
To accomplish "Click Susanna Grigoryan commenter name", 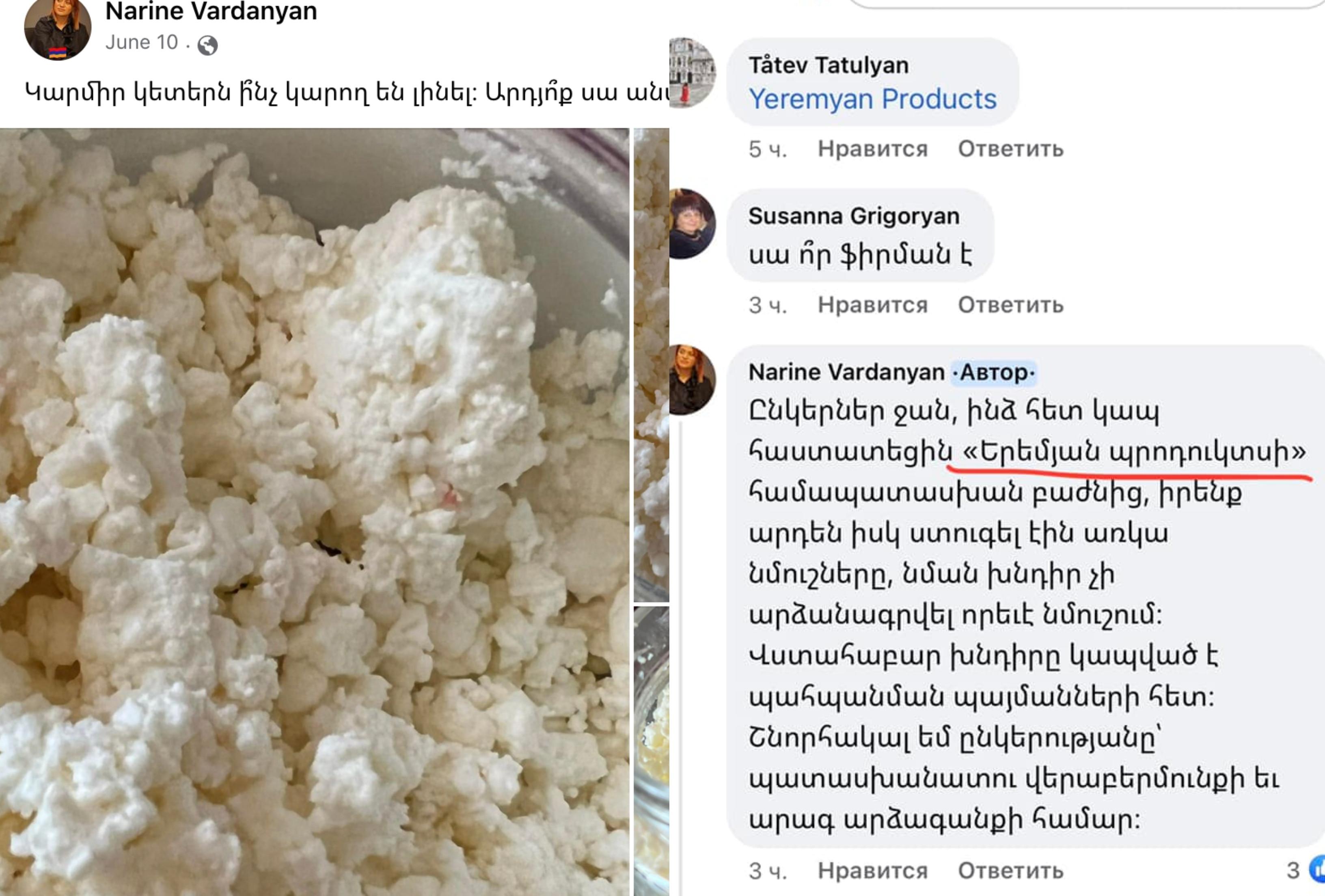I will 854,216.
